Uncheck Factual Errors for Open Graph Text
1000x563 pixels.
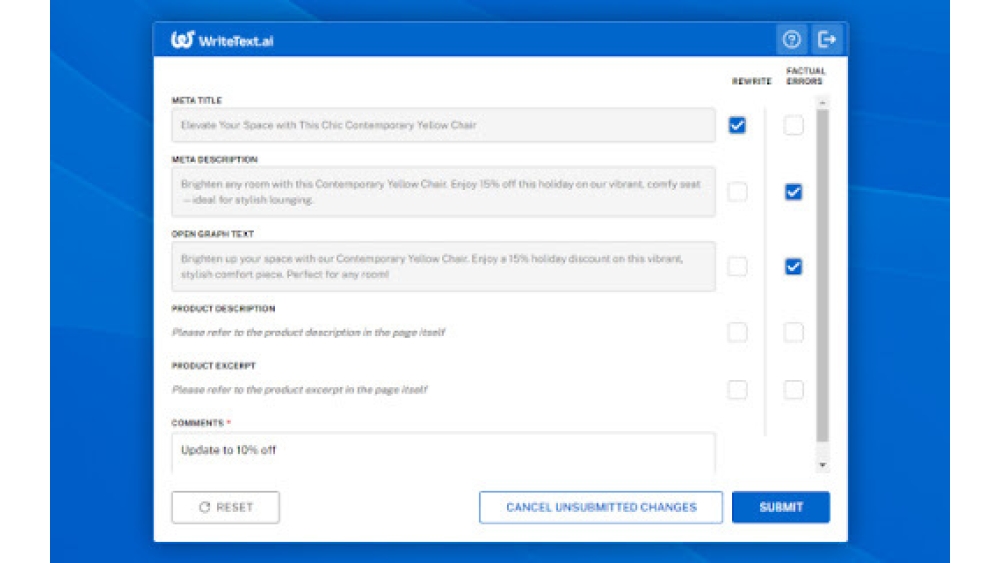click(x=793, y=267)
